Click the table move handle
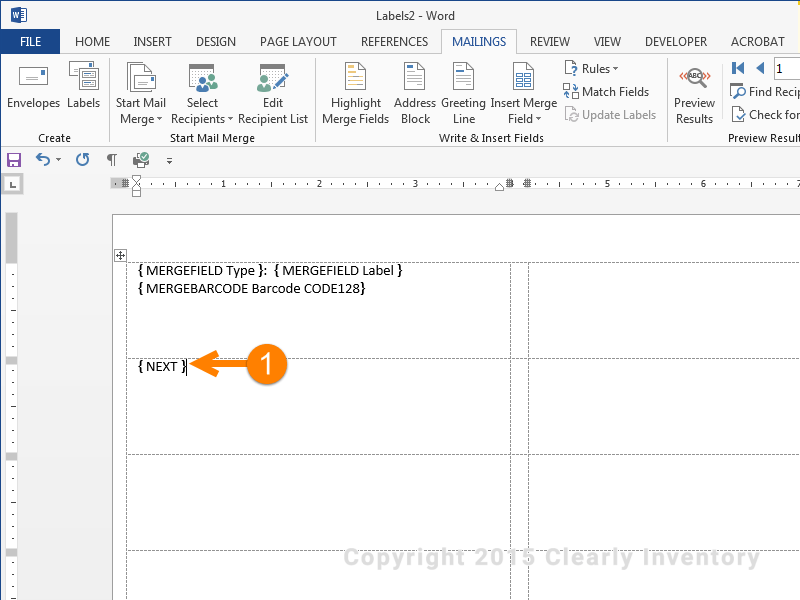Image resolution: width=800 pixels, height=600 pixels. [x=120, y=256]
